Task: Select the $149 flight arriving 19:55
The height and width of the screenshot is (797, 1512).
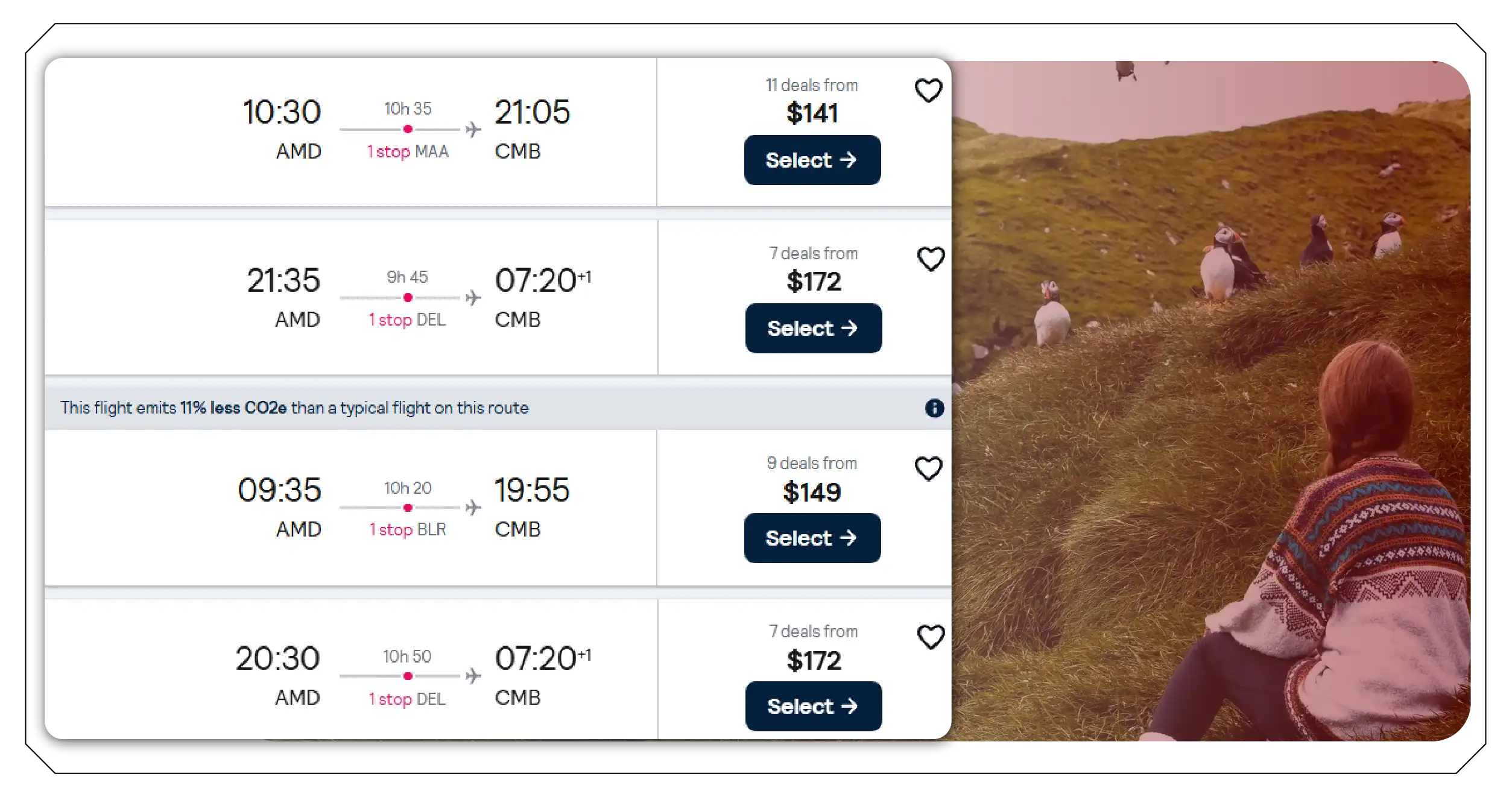Action: pyautogui.click(x=812, y=538)
